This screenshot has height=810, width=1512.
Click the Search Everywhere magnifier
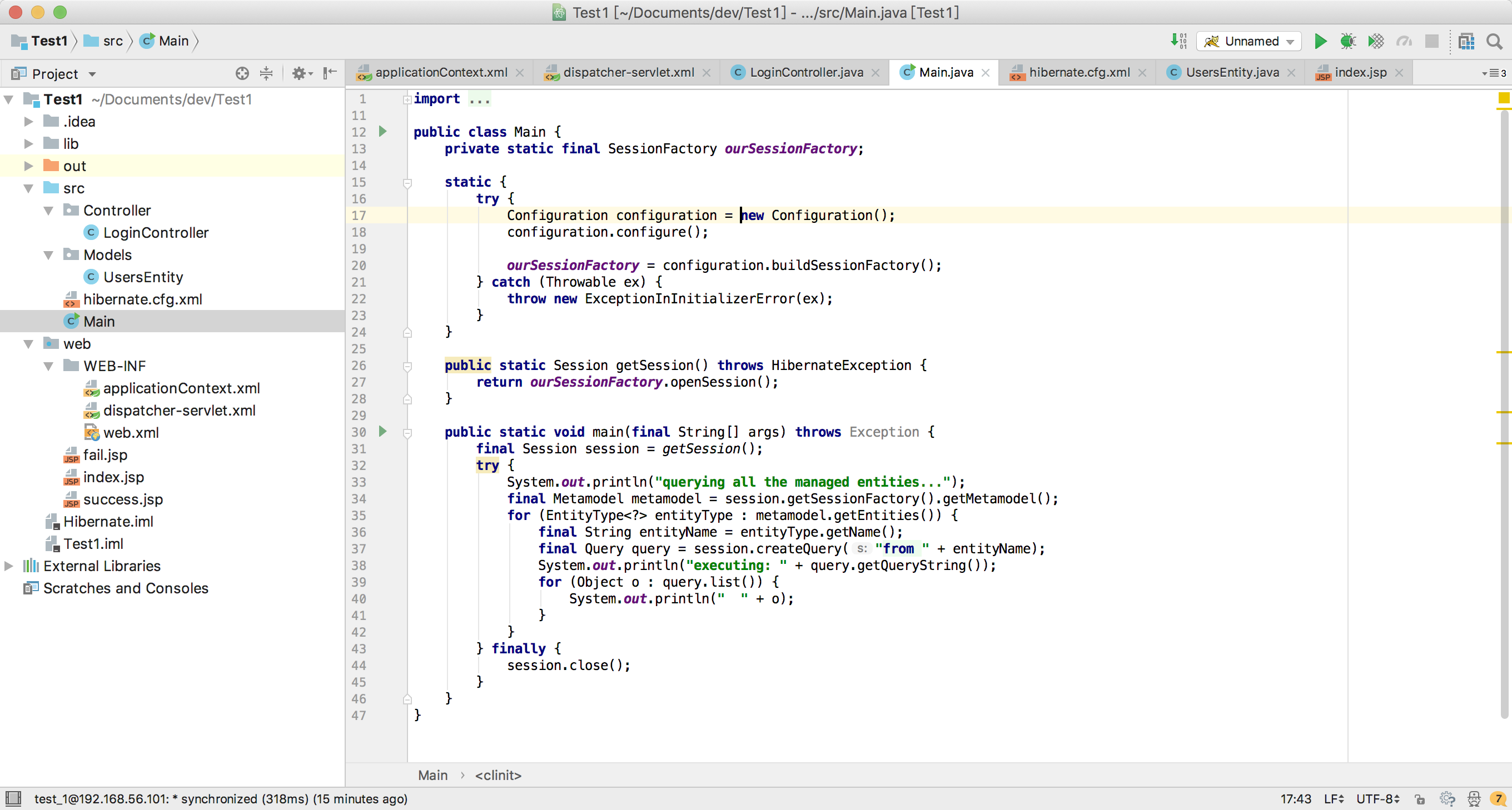1494,41
